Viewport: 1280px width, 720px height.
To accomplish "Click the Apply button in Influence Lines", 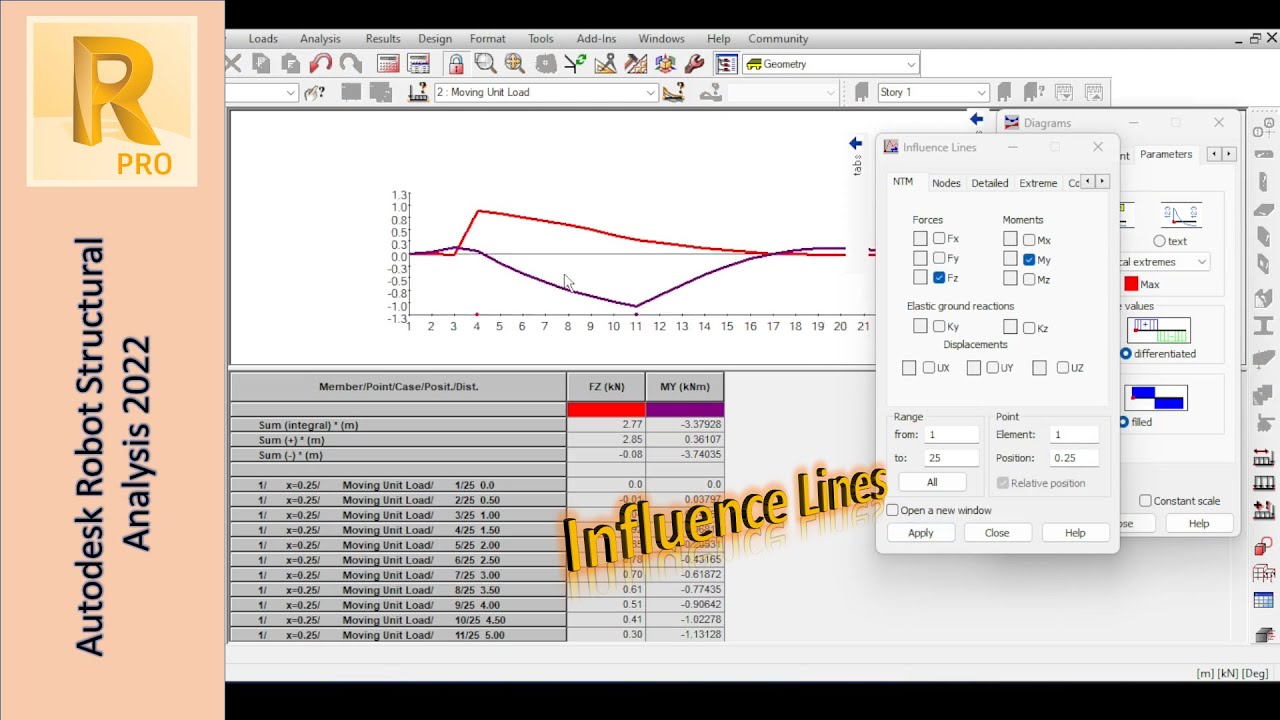I will click(921, 533).
